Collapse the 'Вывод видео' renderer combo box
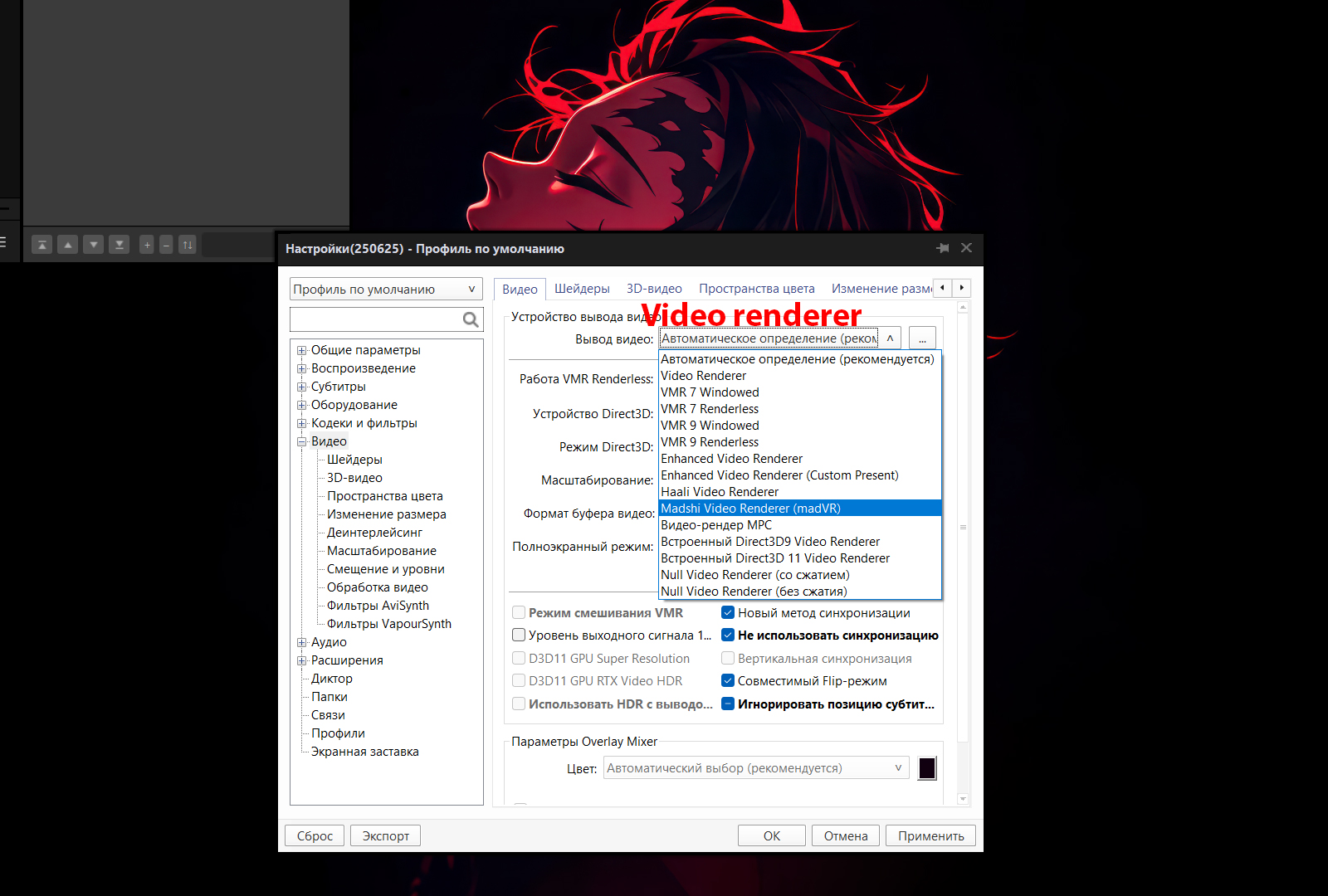 [x=890, y=338]
